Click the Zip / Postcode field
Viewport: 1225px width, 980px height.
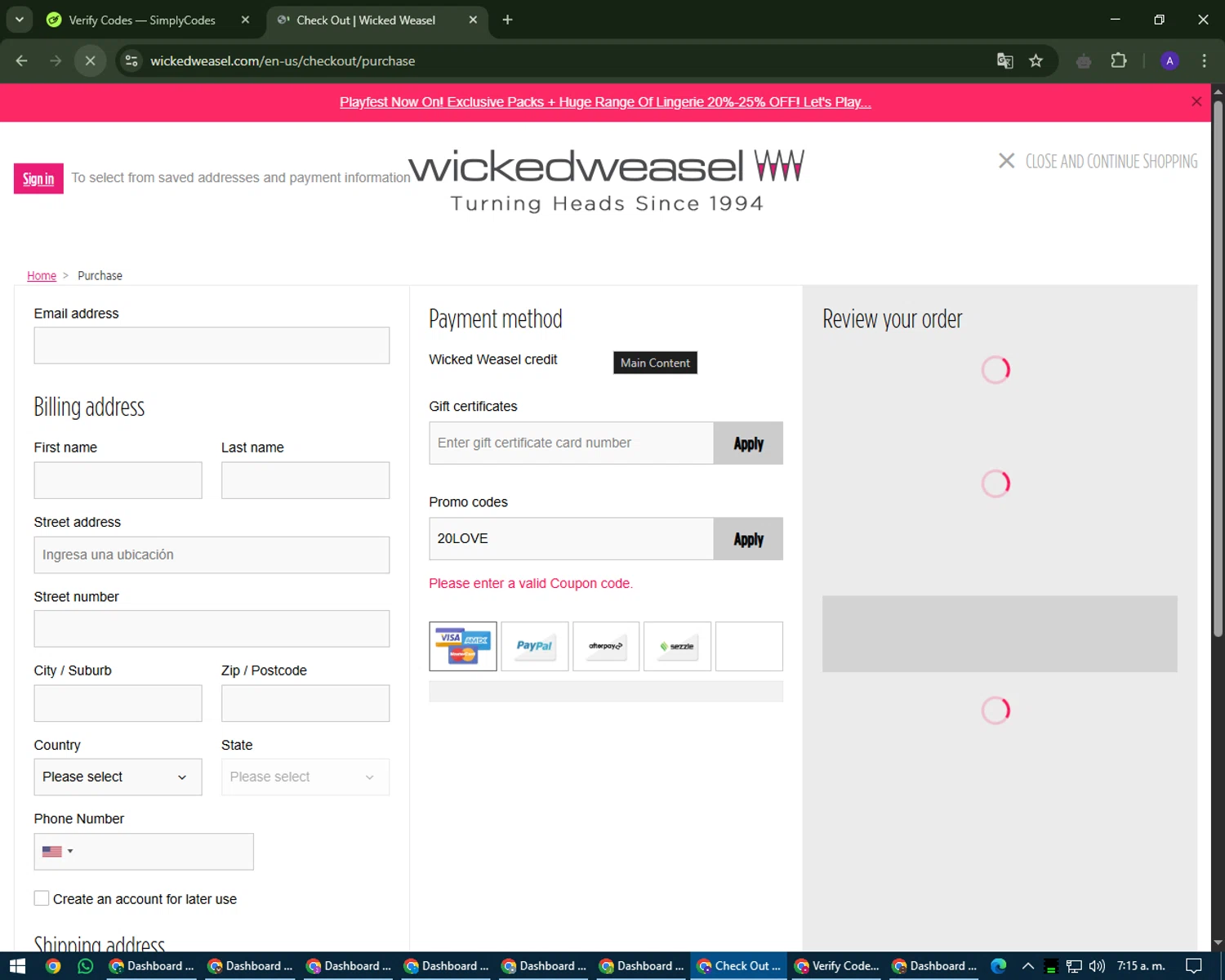pyautogui.click(x=305, y=703)
